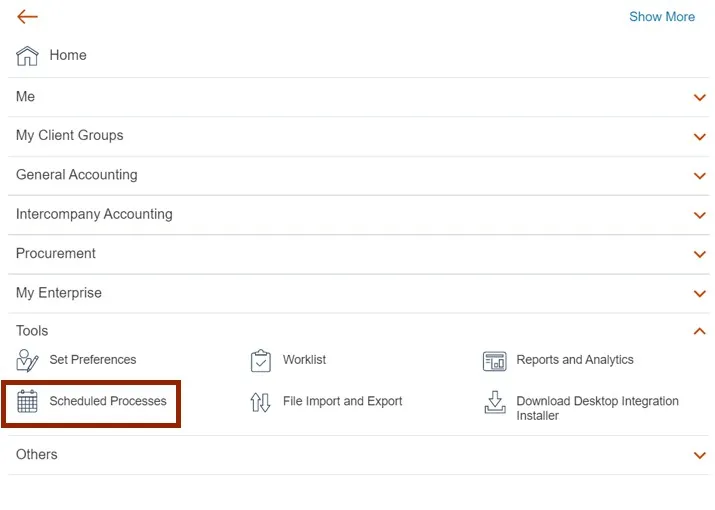Click the Scheduled Processes calendar icon
The width and height of the screenshot is (715, 510).
click(28, 402)
